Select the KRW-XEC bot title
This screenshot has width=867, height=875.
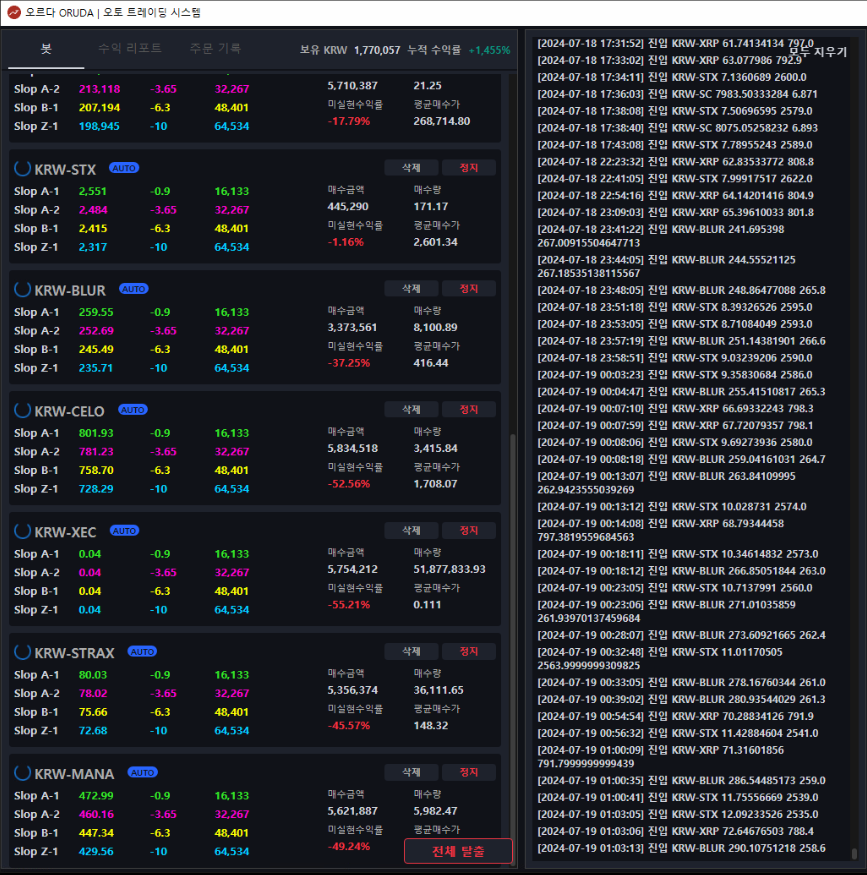pyautogui.click(x=65, y=532)
